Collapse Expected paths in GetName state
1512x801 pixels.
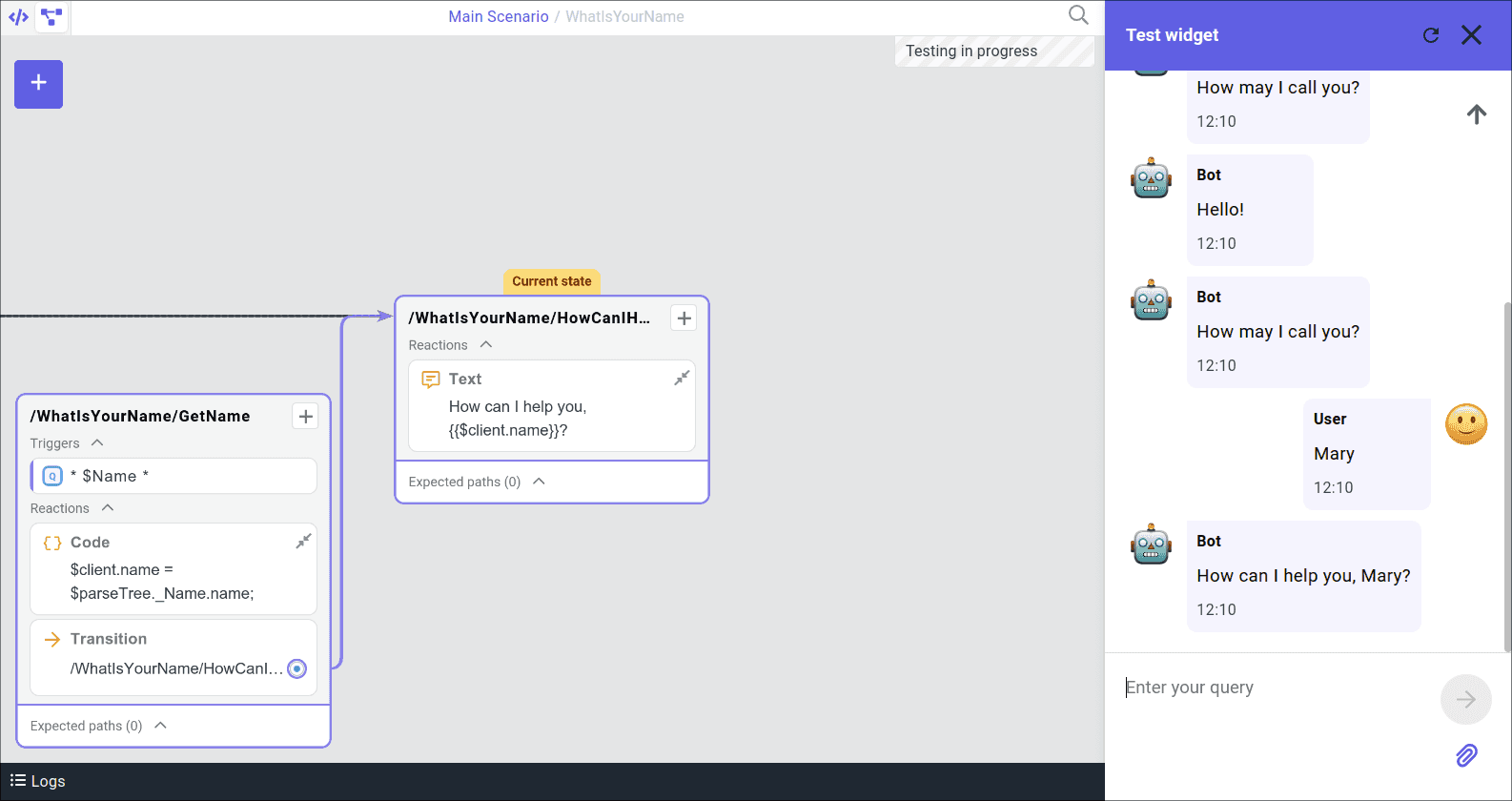pos(160,725)
